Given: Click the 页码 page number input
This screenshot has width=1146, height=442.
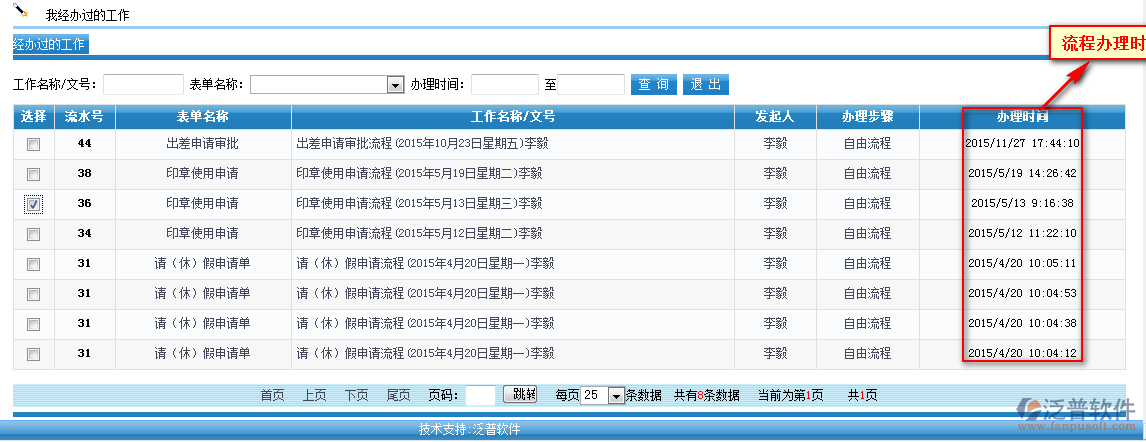Looking at the screenshot, I should pos(480,395).
